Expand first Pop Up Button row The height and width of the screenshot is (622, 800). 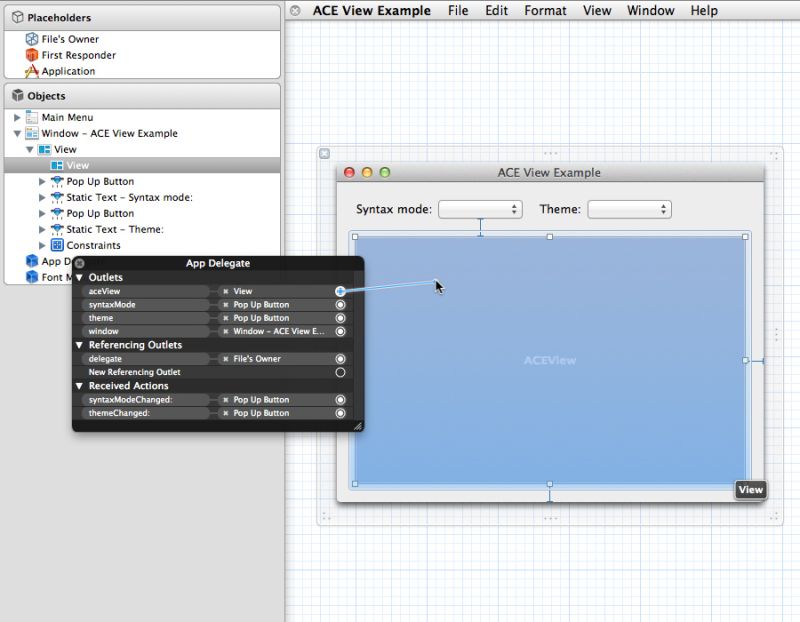42,181
